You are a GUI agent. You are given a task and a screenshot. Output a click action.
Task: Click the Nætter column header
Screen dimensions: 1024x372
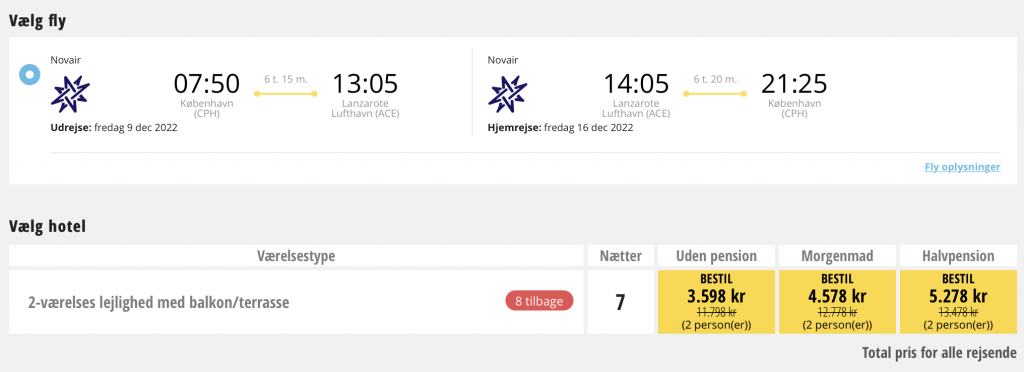tap(620, 256)
